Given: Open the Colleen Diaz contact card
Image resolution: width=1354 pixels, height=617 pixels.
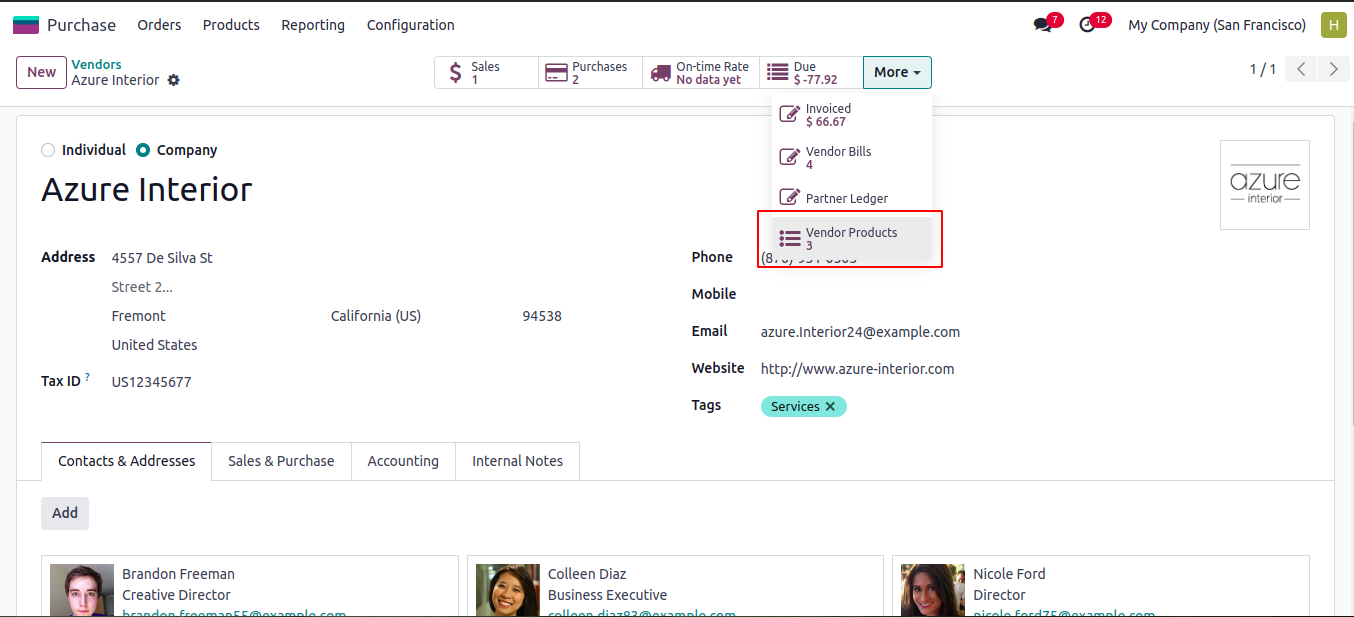Looking at the screenshot, I should tap(675, 587).
